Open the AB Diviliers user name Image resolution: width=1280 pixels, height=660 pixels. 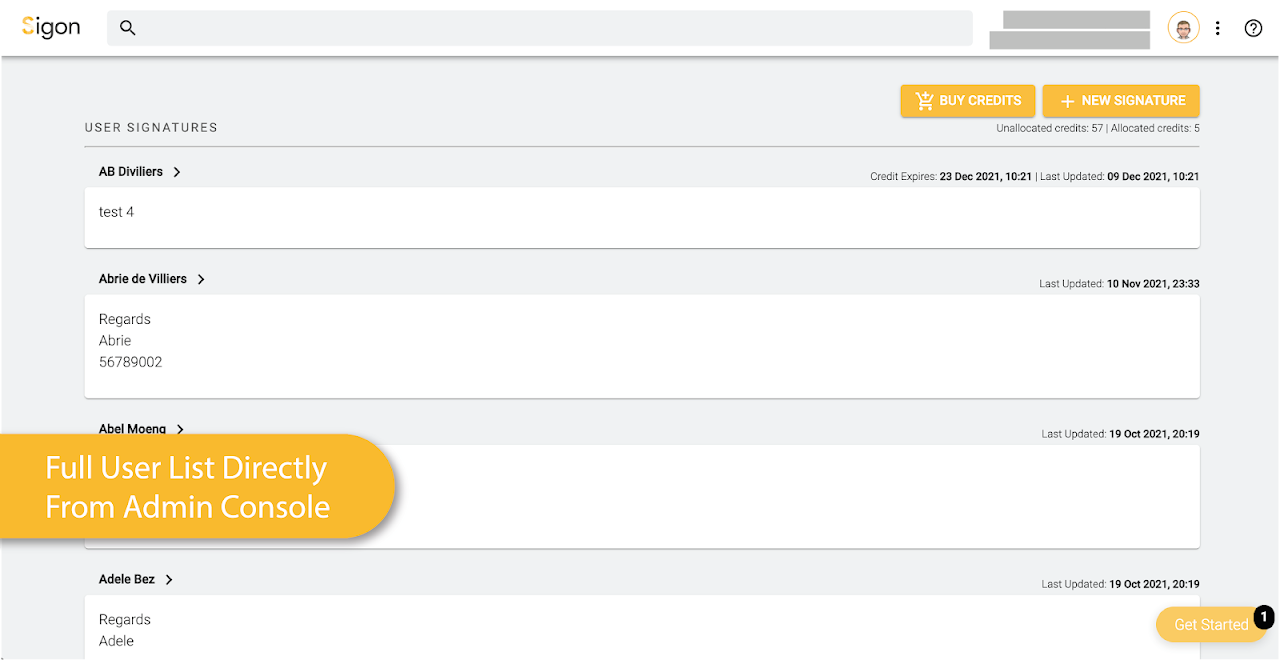tap(131, 172)
